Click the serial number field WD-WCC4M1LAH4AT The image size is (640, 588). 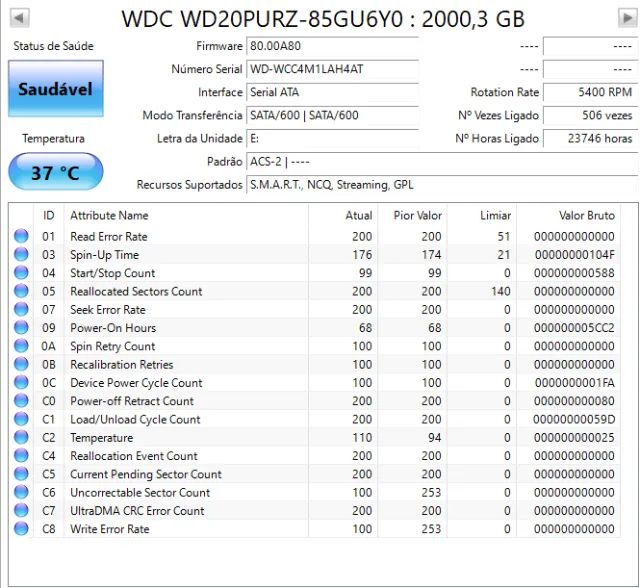click(332, 69)
